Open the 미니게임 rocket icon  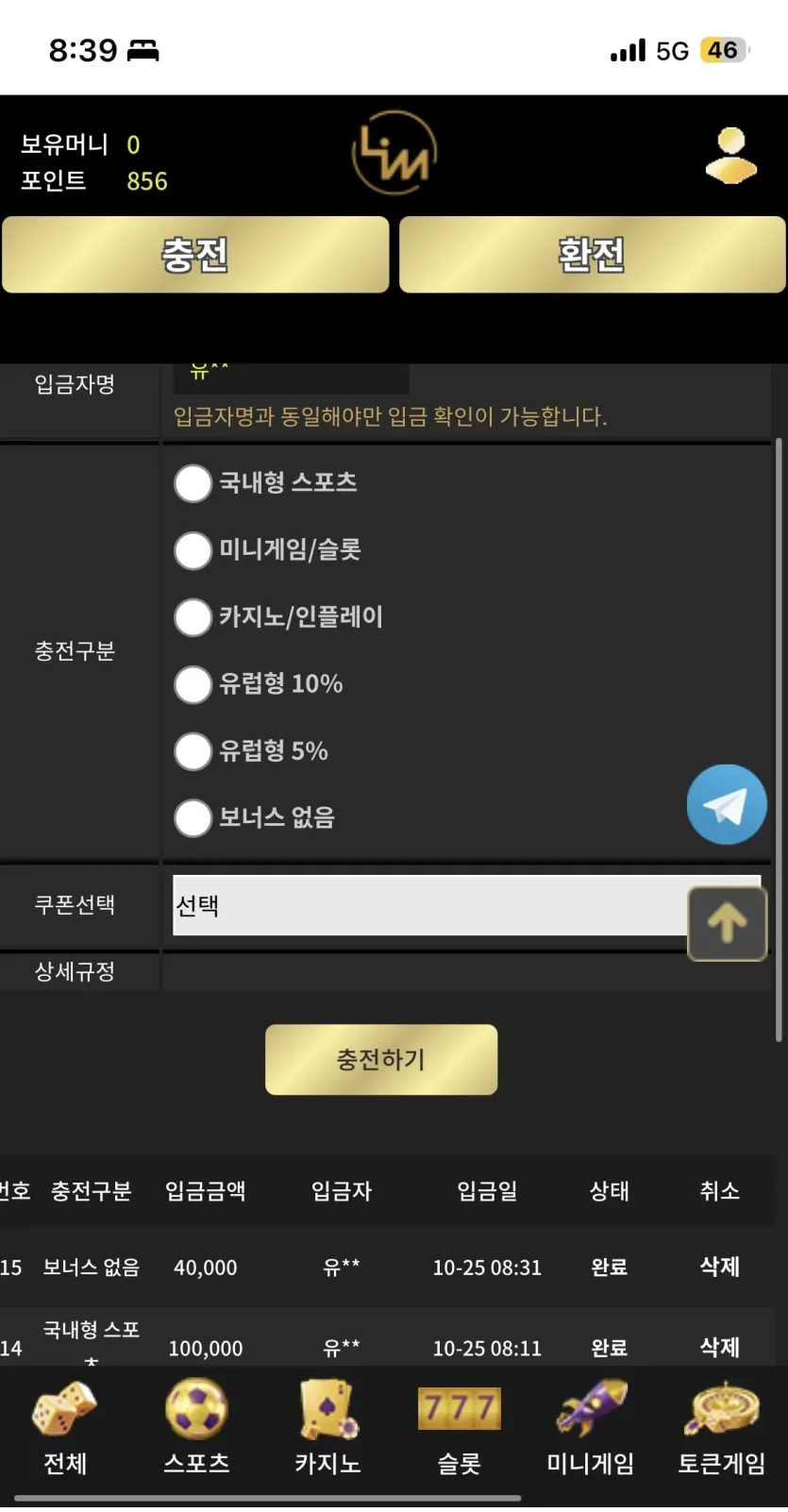coord(591,1408)
